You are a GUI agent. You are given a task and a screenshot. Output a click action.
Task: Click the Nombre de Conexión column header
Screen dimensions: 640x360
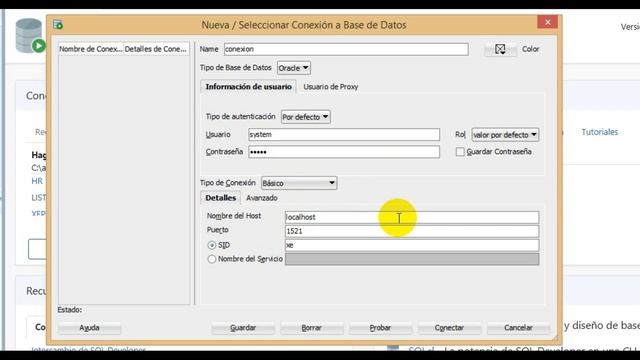91,49
